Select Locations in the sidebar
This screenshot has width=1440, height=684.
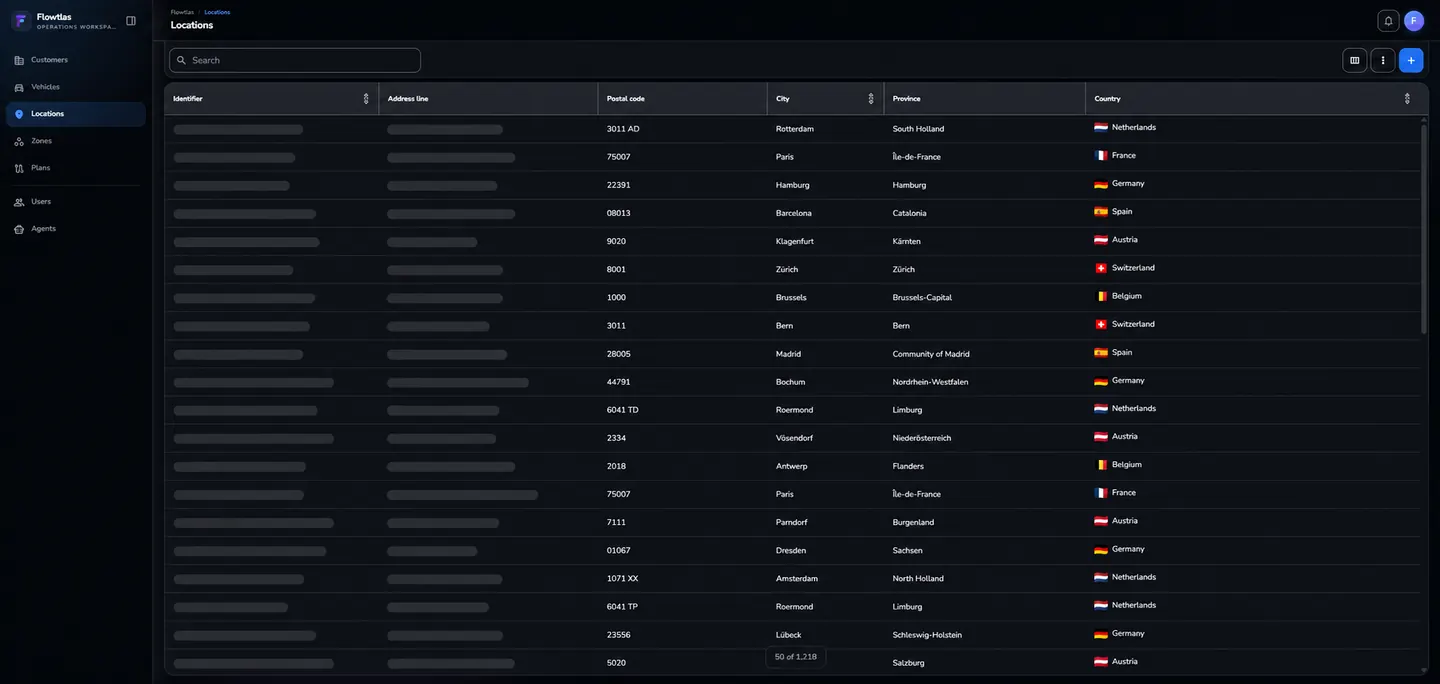click(76, 114)
